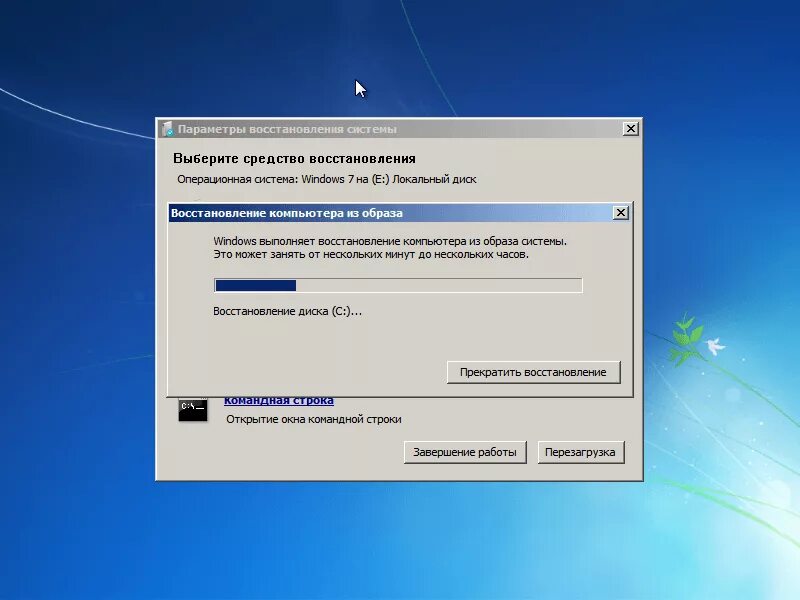This screenshot has width=800, height=600.
Task: Click the Открытие окна командной строки description
Action: click(x=314, y=419)
